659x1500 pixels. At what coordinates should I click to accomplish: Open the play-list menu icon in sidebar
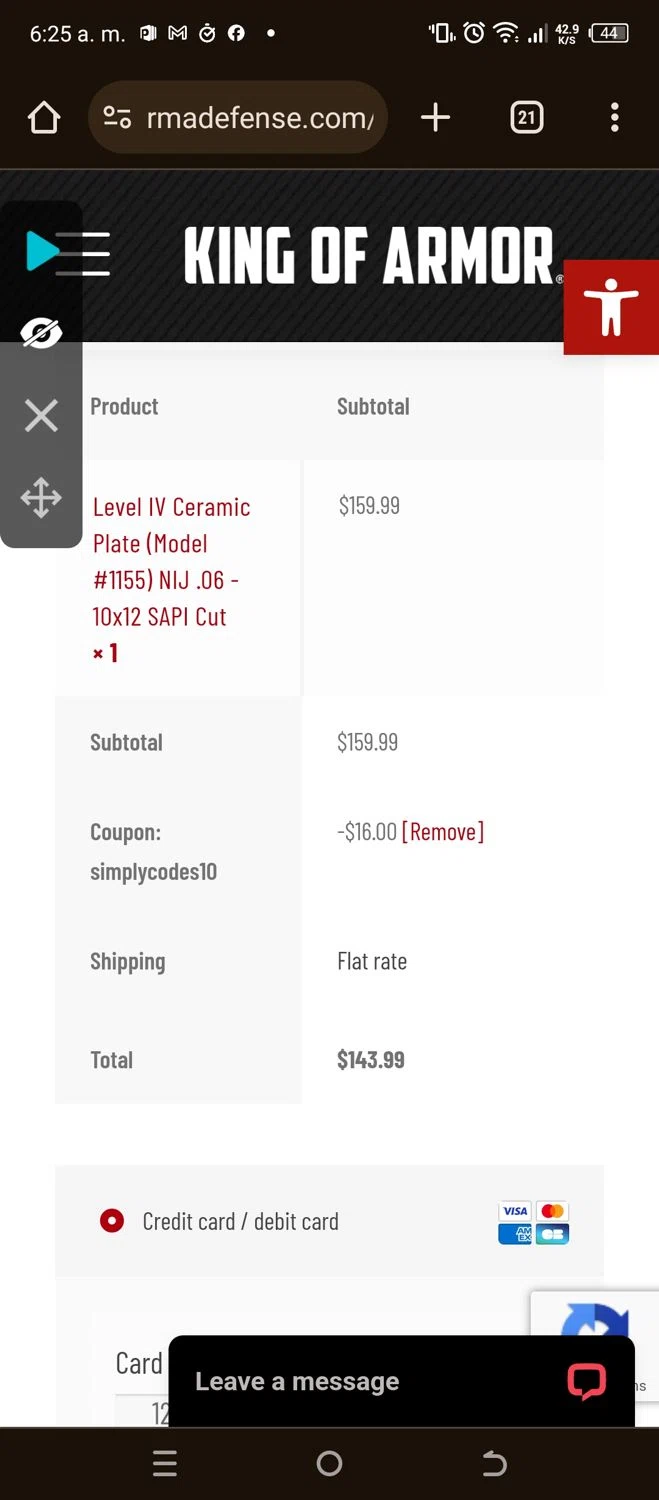67,252
